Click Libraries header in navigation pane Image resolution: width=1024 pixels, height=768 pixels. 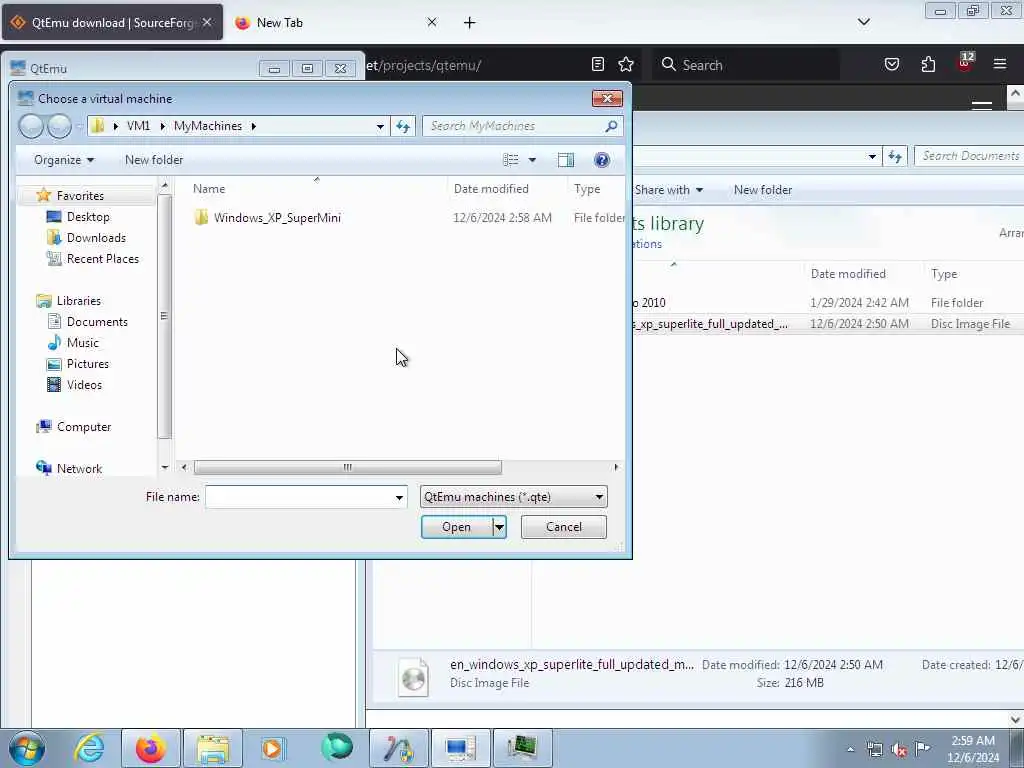tap(78, 301)
